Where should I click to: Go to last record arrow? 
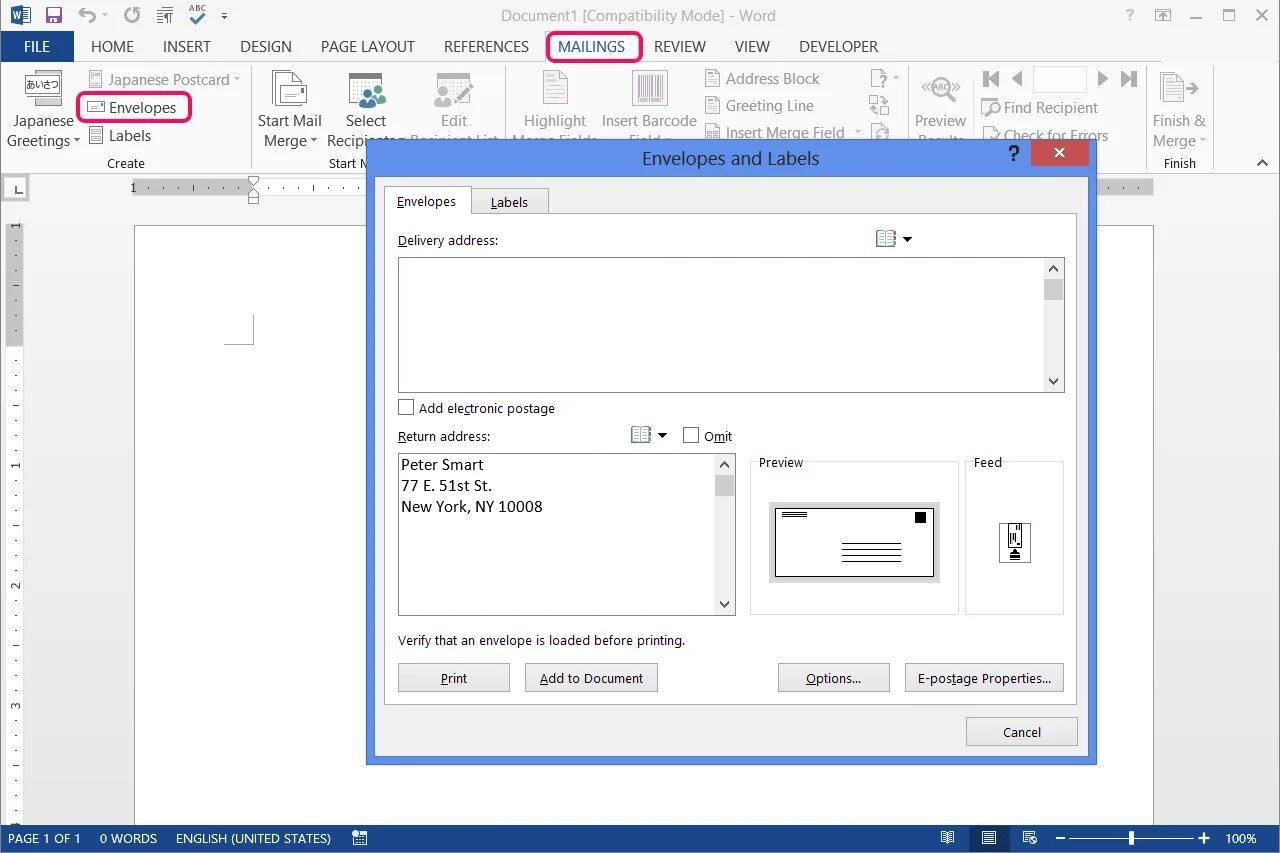pos(1129,78)
